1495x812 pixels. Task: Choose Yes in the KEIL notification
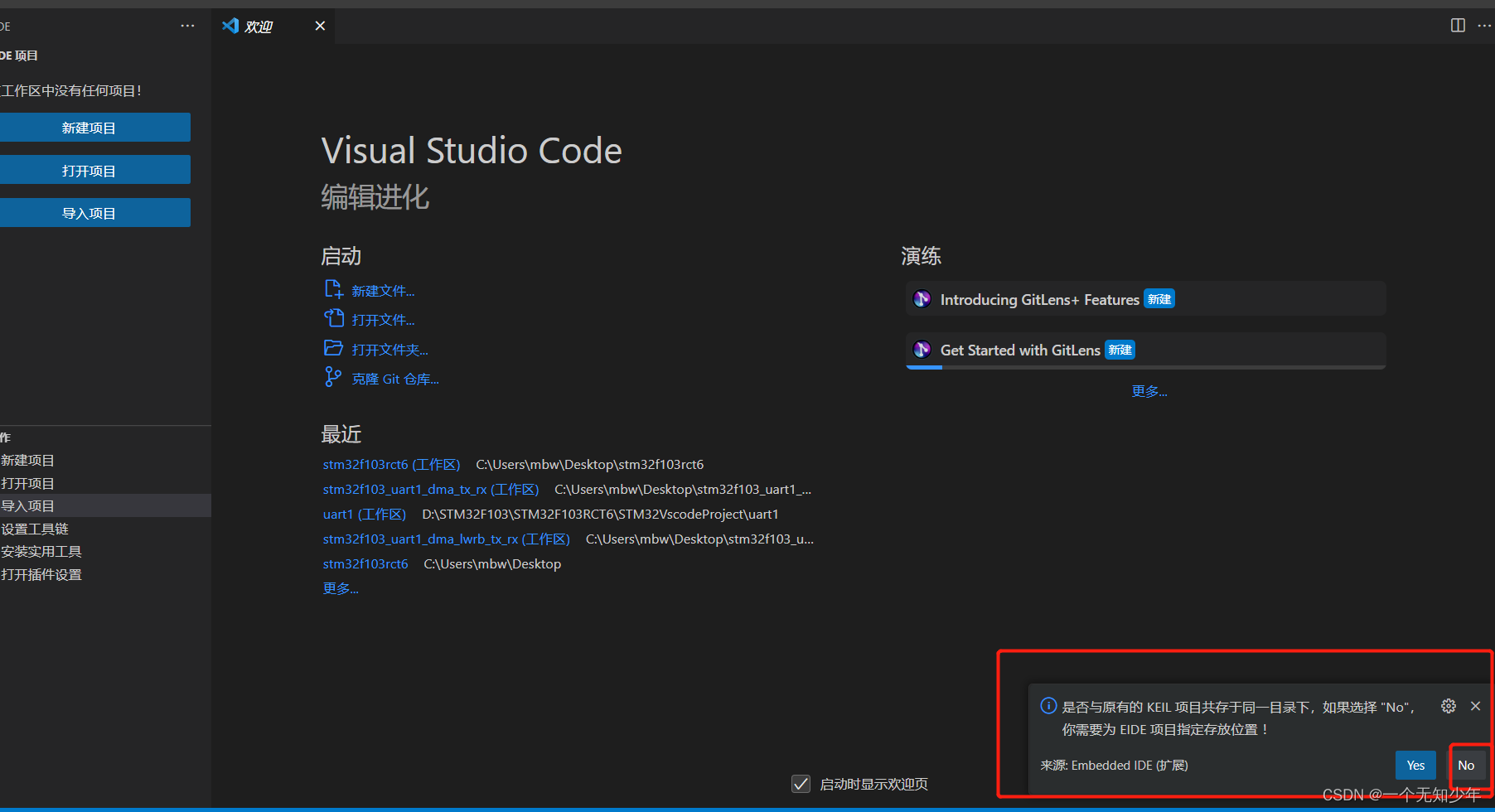tap(1415, 765)
